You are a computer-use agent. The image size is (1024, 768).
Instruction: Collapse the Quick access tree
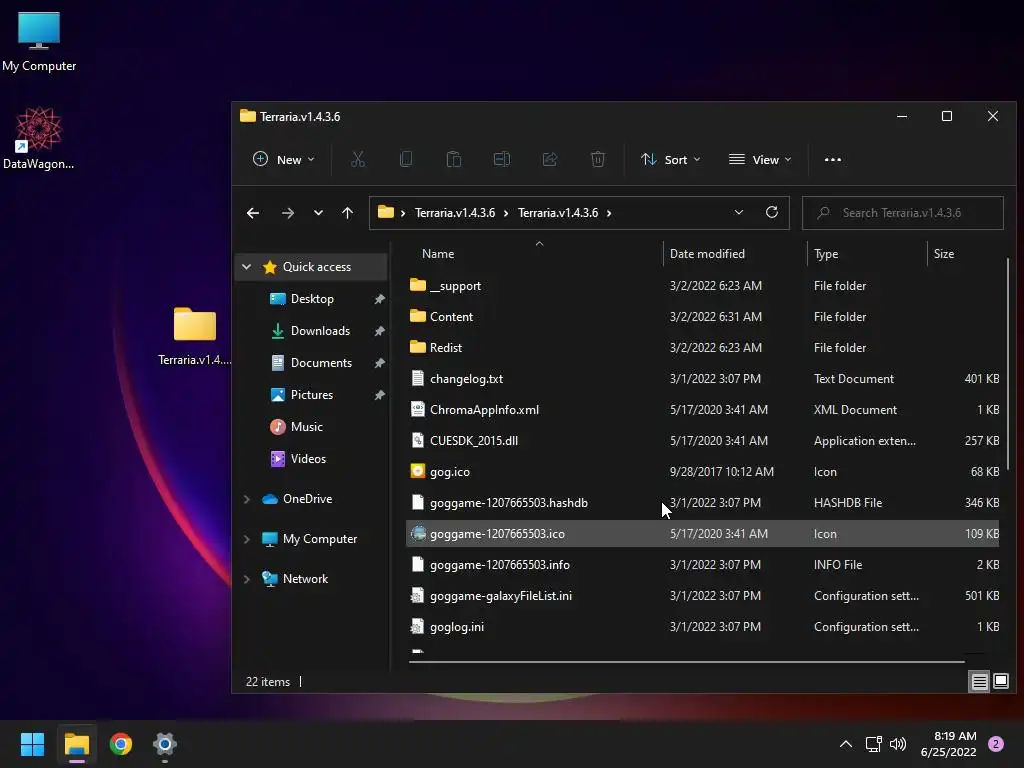click(x=246, y=266)
